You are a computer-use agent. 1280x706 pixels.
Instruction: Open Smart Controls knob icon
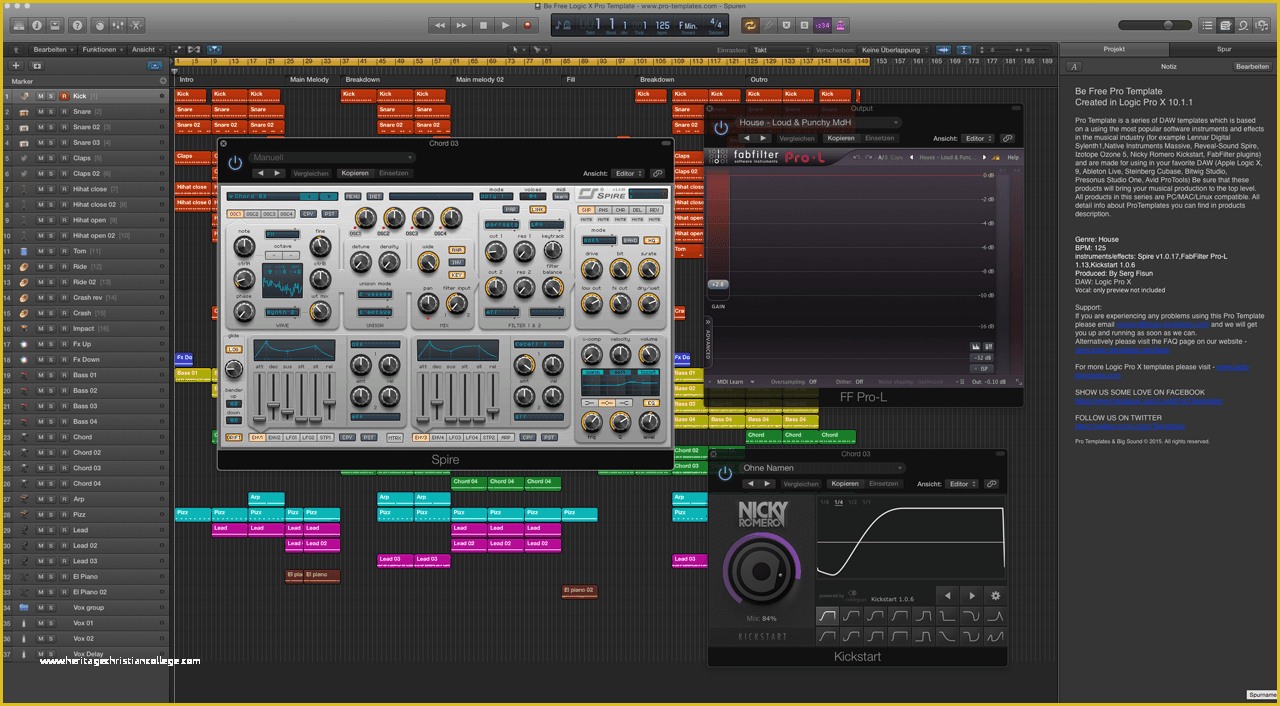[100, 24]
